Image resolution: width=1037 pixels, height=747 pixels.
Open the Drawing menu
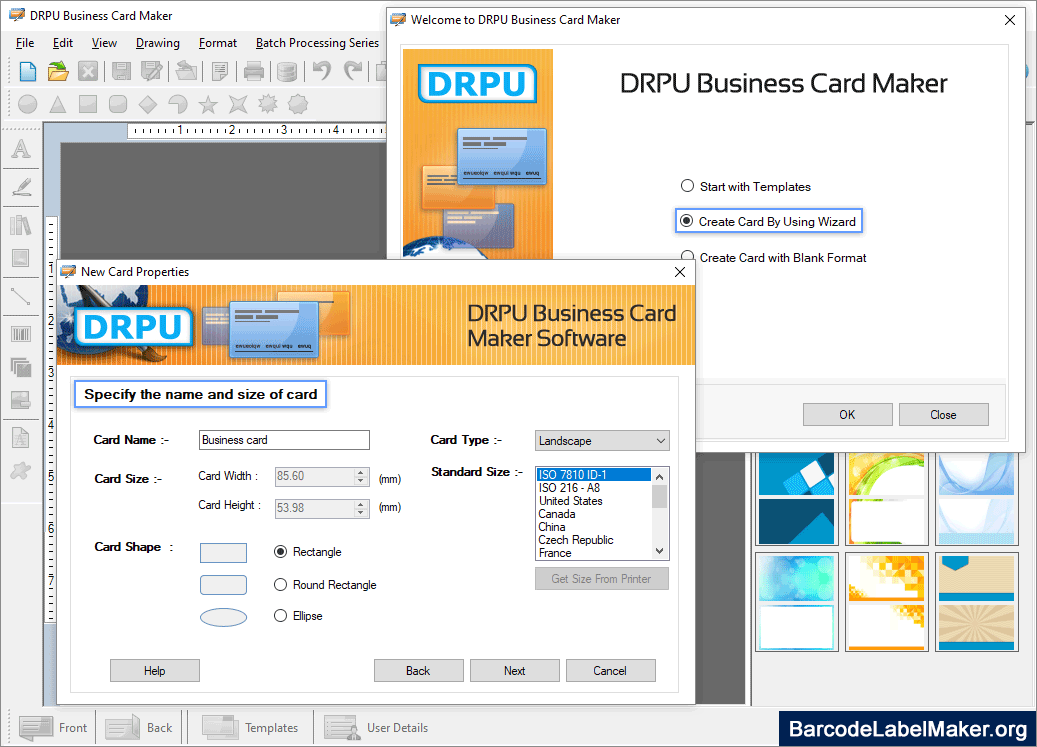[157, 43]
